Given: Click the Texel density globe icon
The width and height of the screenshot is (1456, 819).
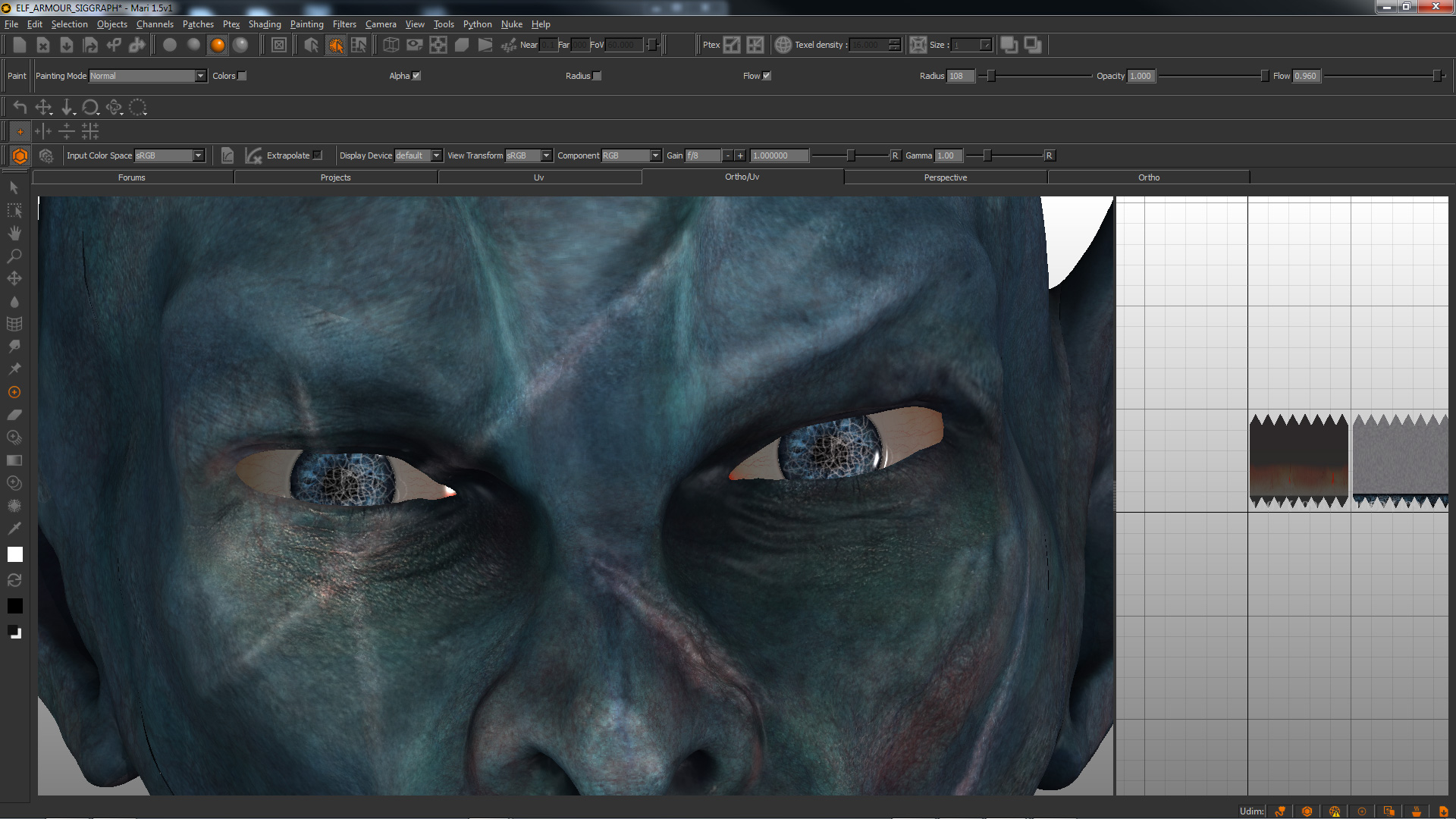Looking at the screenshot, I should 783,45.
